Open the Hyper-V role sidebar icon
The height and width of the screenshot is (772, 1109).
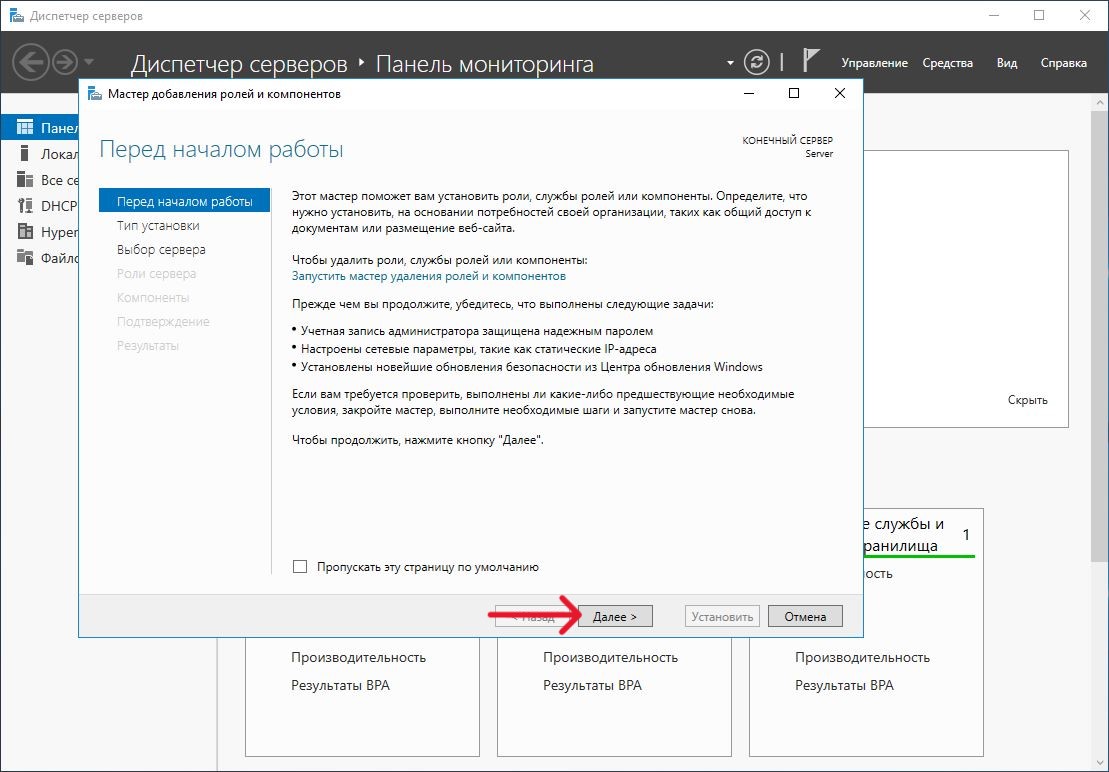click(x=25, y=232)
